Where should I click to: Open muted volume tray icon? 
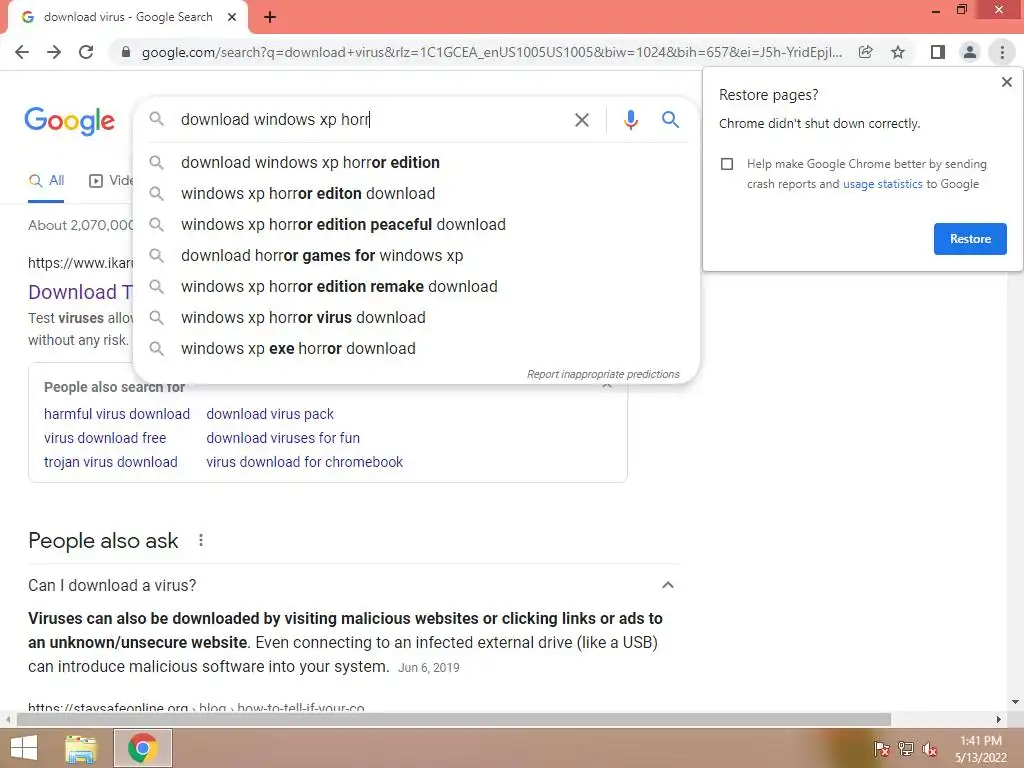click(930, 749)
